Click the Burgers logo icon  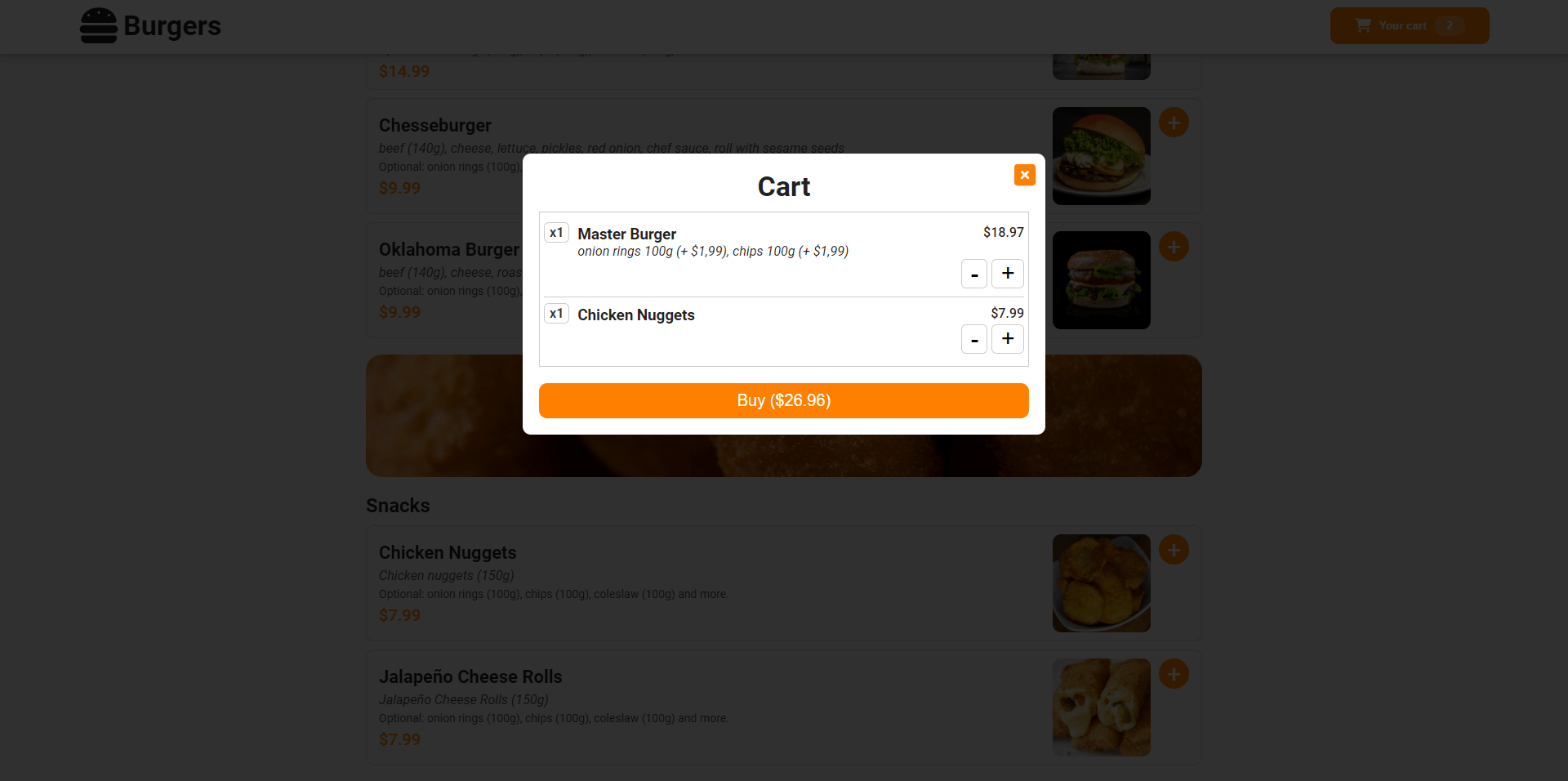[98, 25]
